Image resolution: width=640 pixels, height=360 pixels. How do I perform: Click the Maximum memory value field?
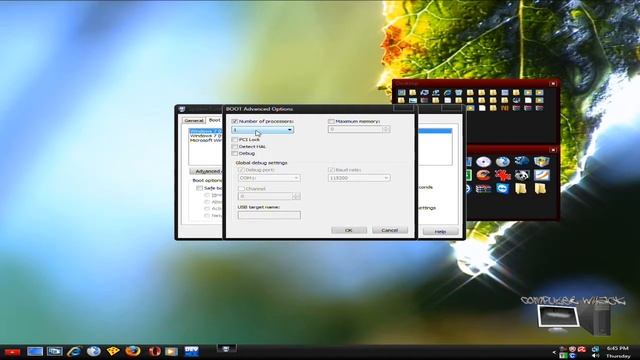[x=355, y=129]
